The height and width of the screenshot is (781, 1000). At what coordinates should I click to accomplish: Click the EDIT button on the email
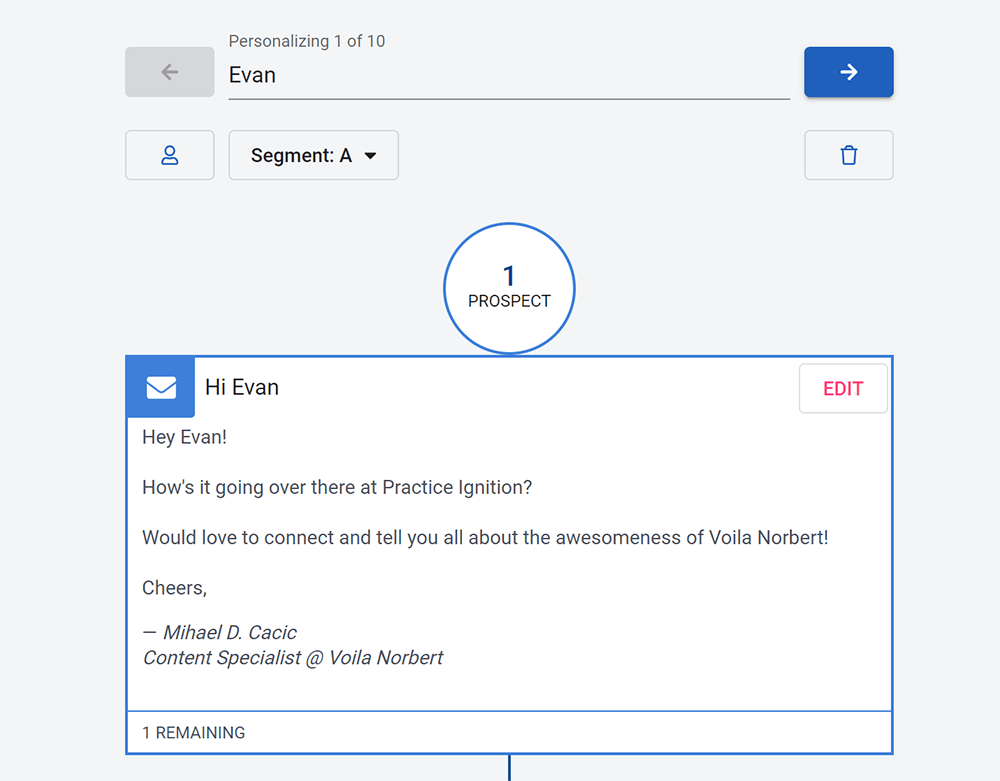click(x=843, y=388)
